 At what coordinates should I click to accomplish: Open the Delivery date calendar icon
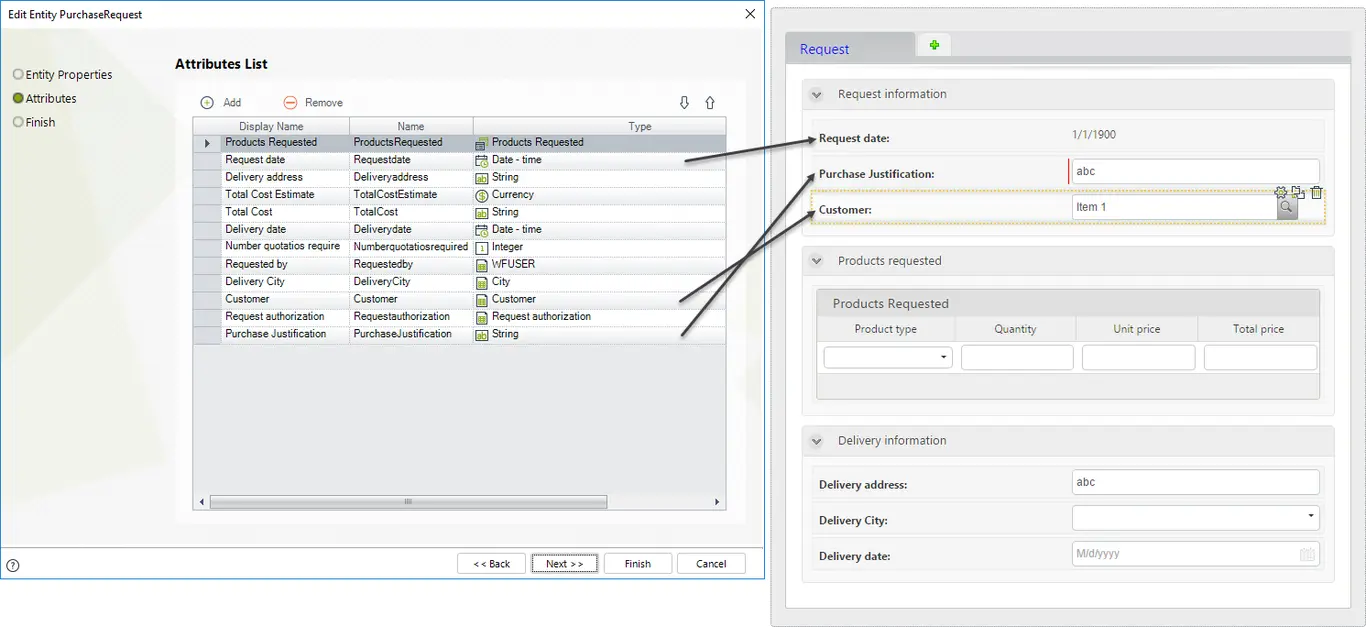1306,554
